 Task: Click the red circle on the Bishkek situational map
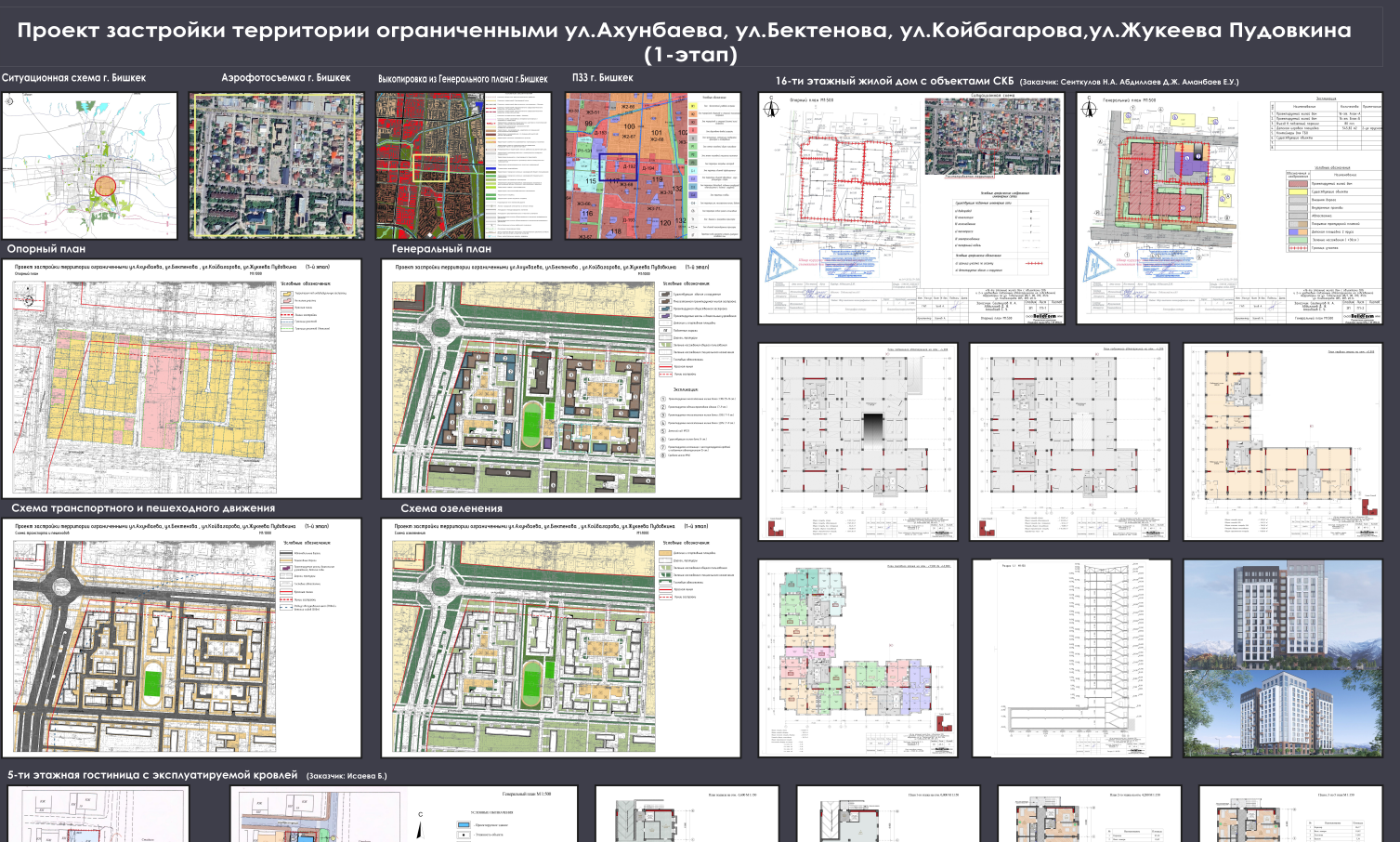[x=105, y=185]
